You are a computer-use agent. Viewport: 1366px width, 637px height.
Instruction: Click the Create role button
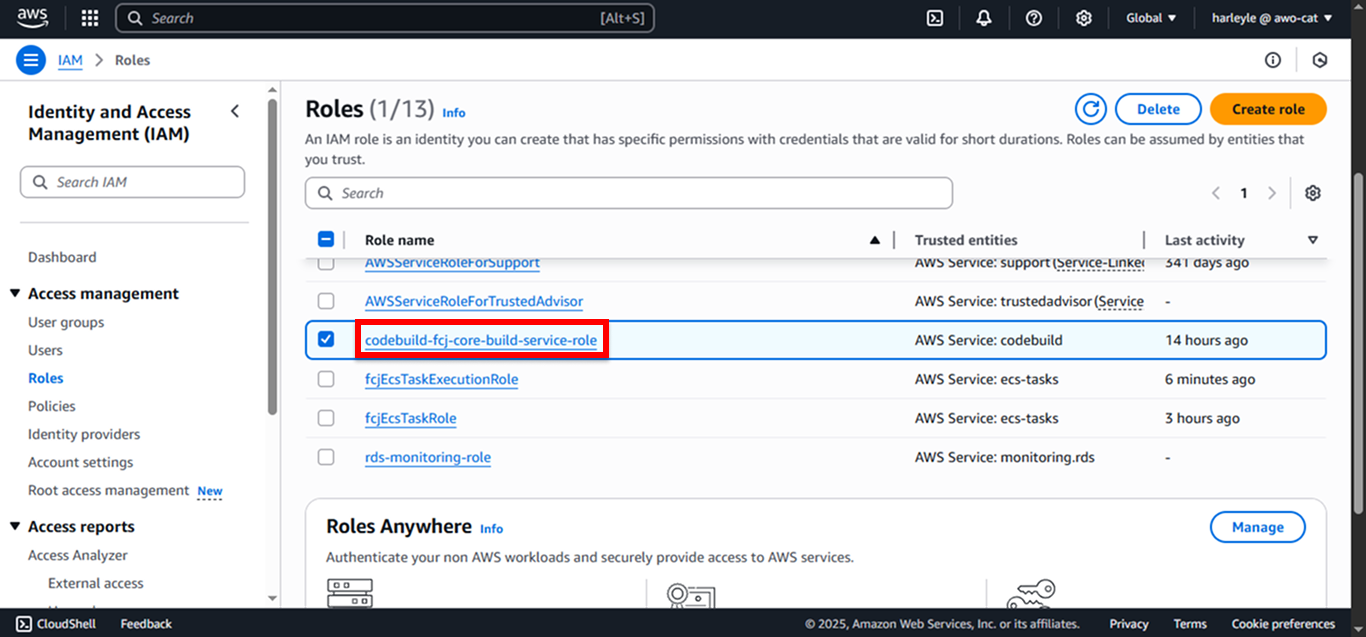(x=1268, y=109)
